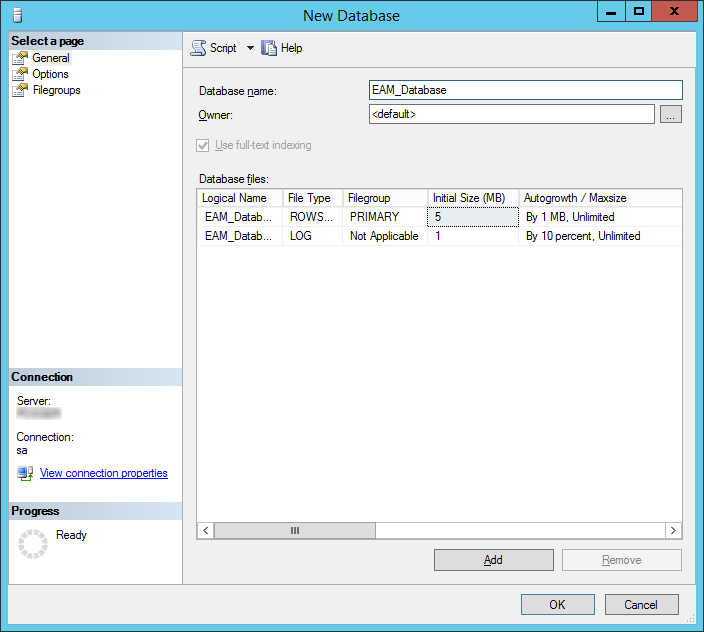The height and width of the screenshot is (632, 704).
Task: Cancel the New Database dialog
Action: click(x=641, y=604)
